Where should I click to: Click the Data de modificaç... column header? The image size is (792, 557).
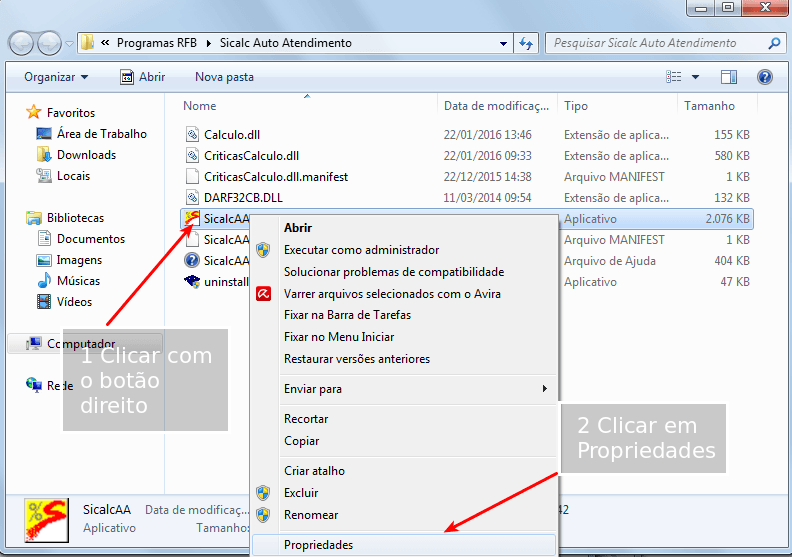pyautogui.click(x=496, y=106)
